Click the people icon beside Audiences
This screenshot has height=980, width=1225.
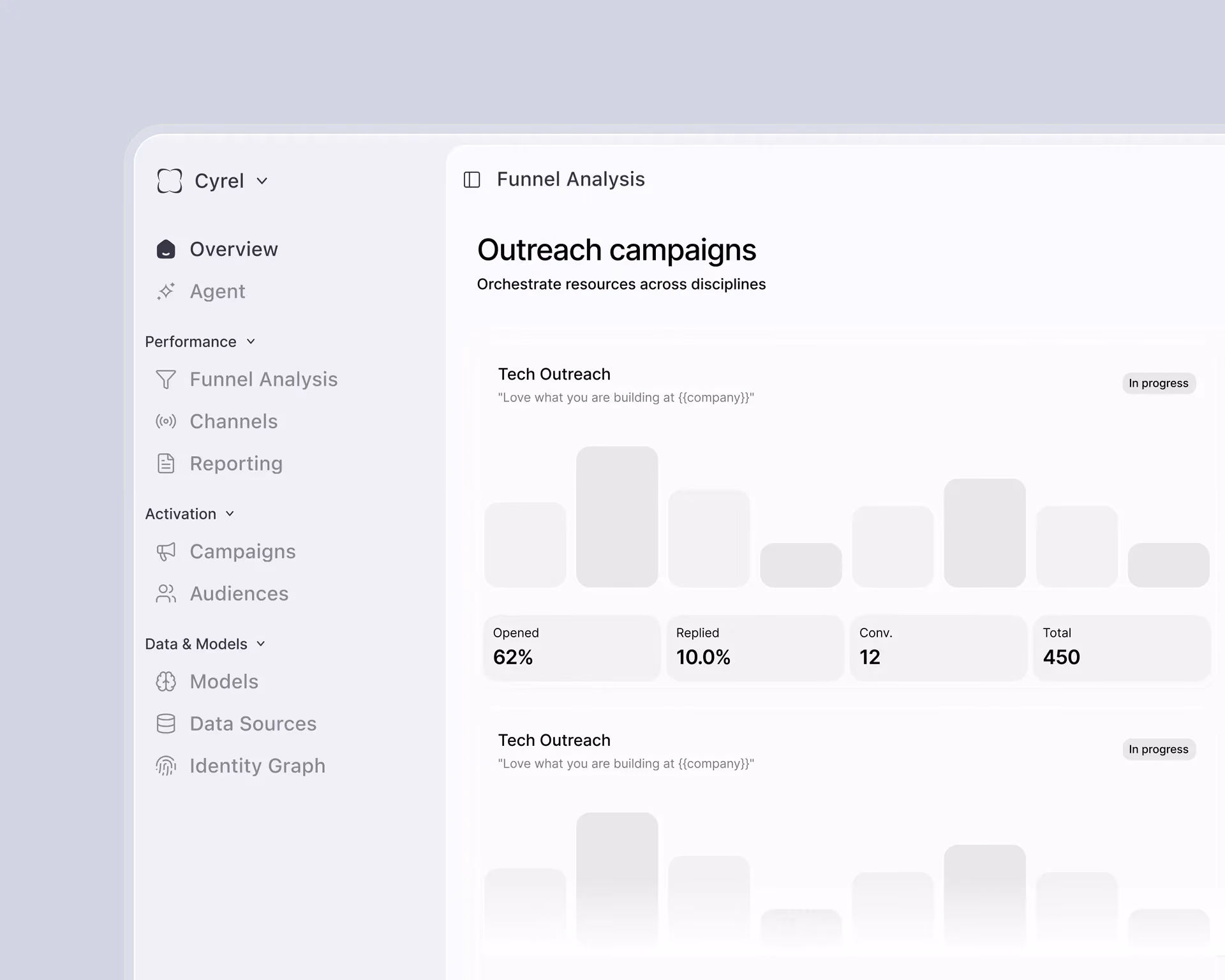(166, 593)
